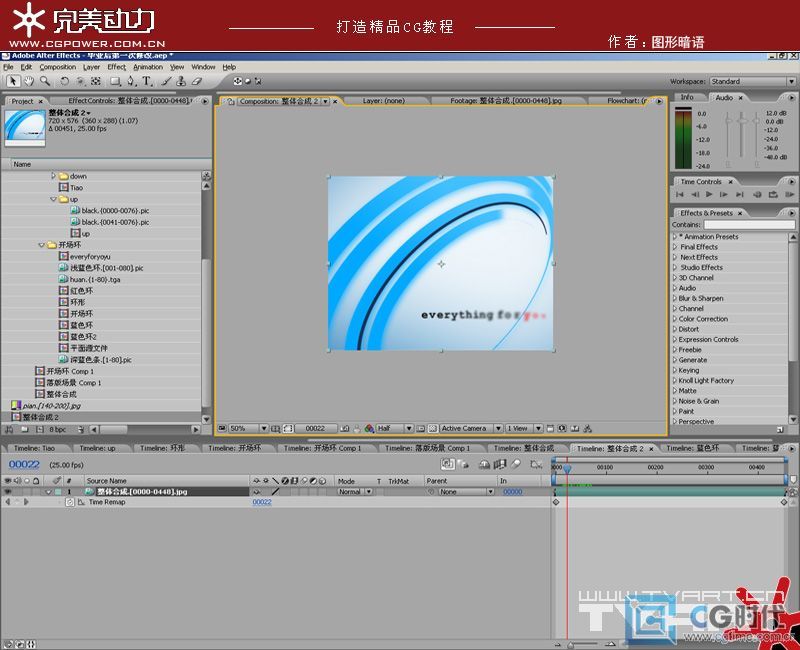Click into Effects Contains search field
800x650 pixels.
749,225
